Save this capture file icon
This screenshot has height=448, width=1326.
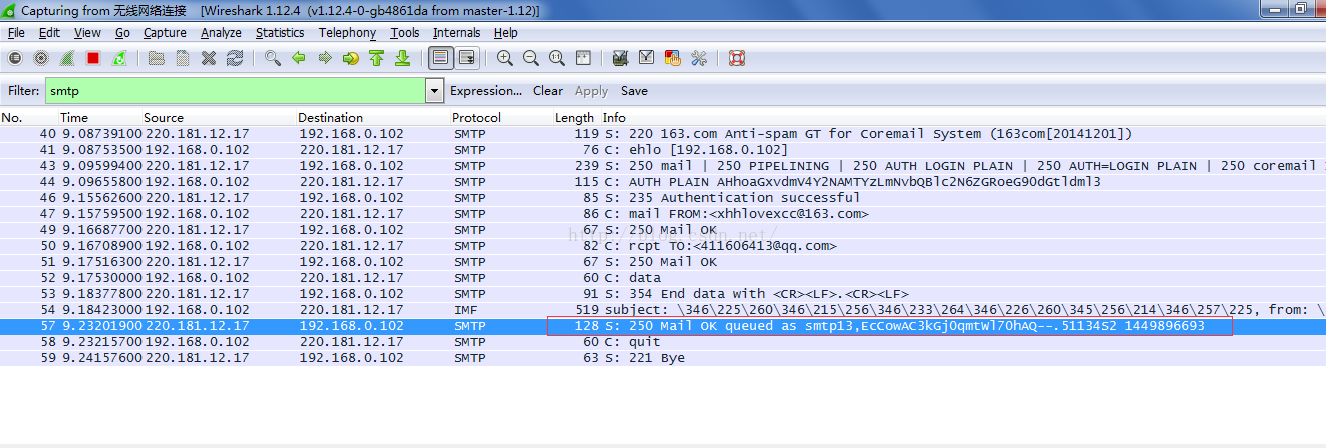pos(183,58)
